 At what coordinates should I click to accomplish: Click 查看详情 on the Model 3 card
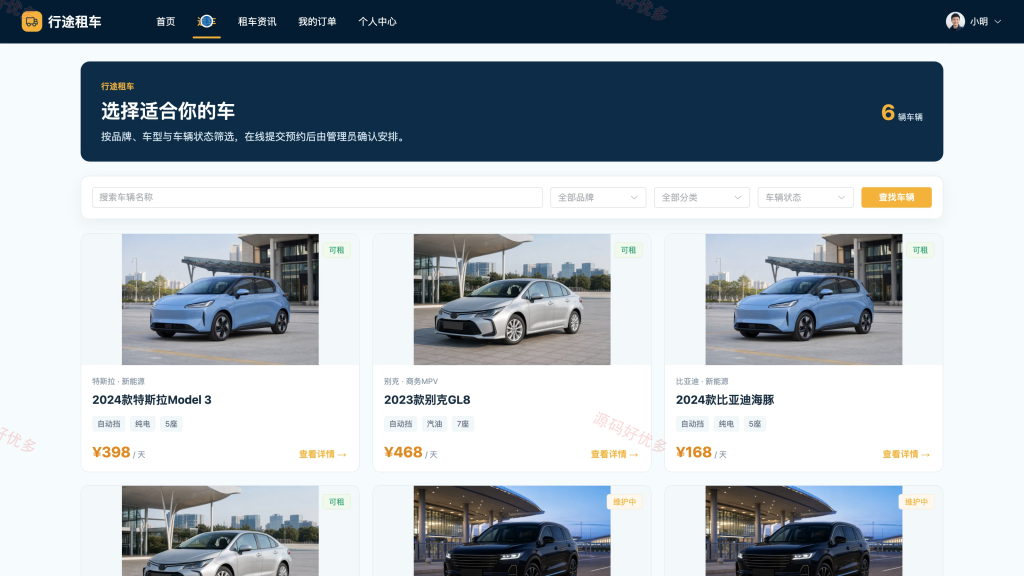click(323, 454)
